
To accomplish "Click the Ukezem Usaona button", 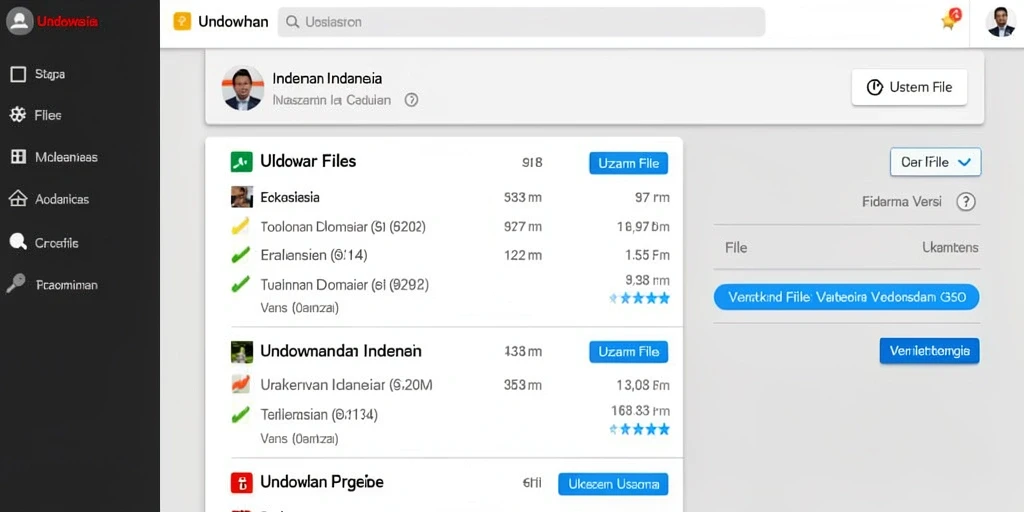I will click(613, 484).
